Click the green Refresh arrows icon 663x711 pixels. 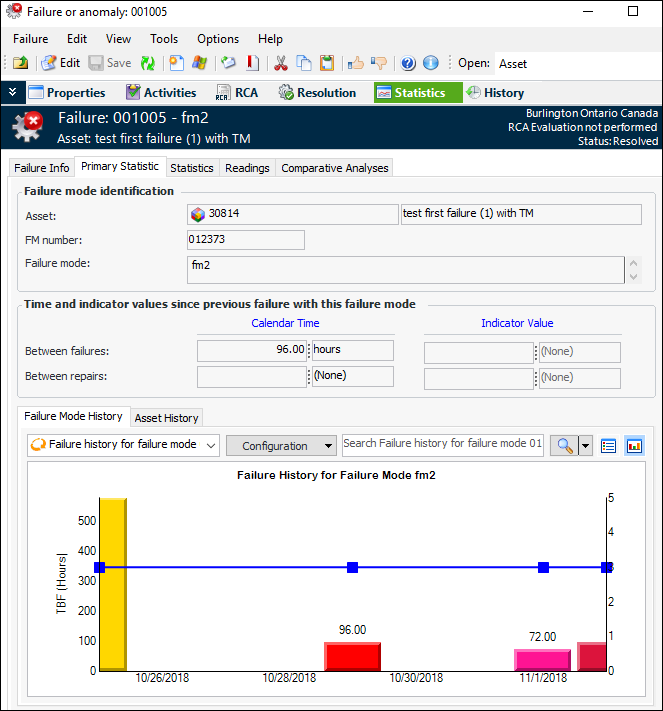(x=148, y=63)
